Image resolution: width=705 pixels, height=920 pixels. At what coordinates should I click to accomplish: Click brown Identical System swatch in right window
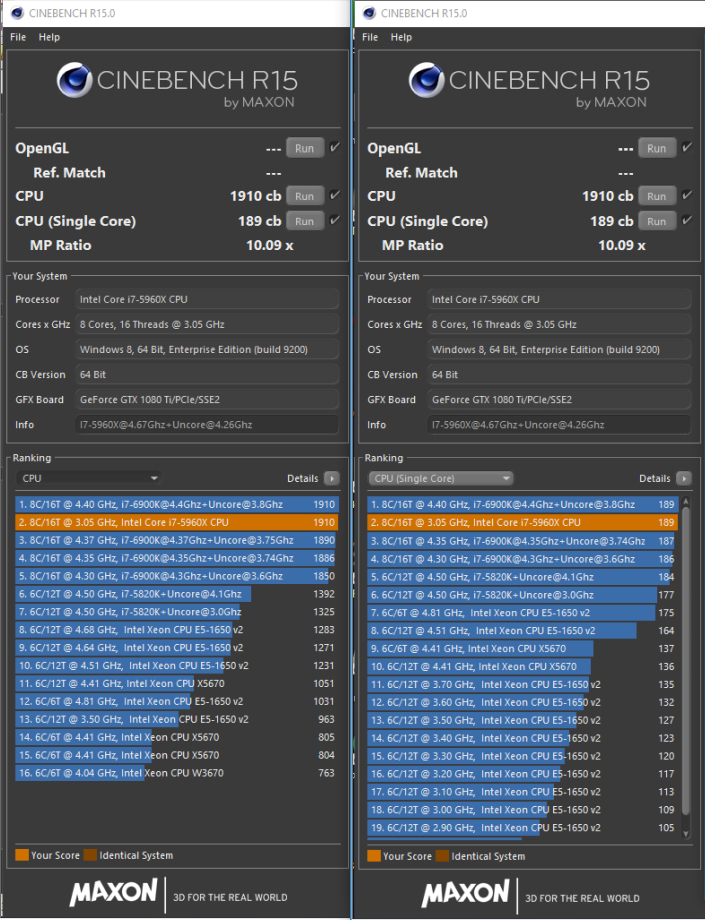442,856
